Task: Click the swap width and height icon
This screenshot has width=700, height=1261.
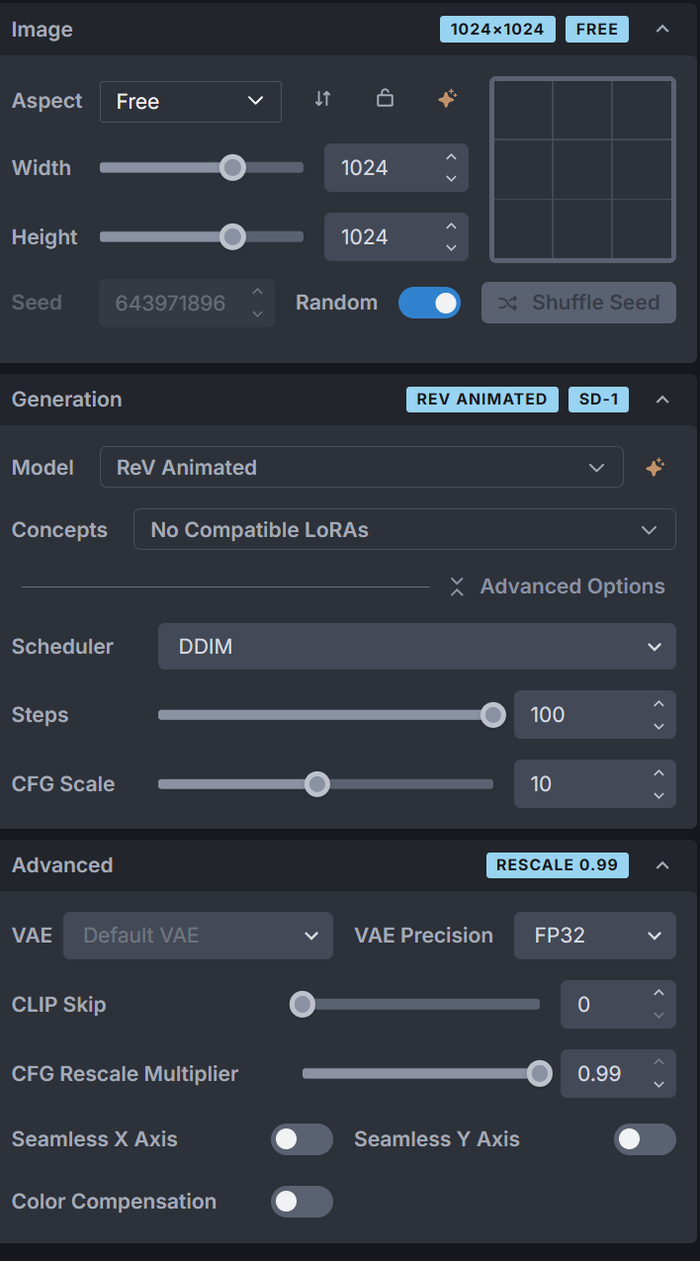Action: tap(322, 99)
